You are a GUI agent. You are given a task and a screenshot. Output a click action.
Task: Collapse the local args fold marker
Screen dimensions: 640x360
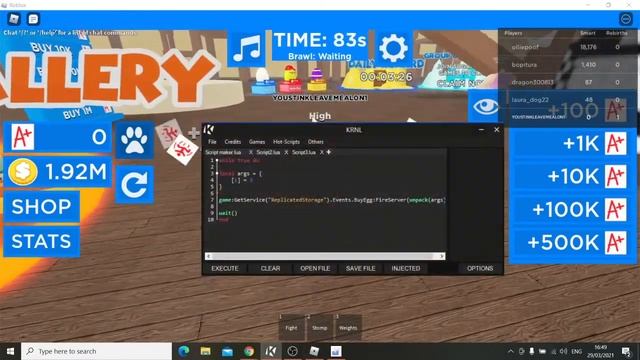[217, 173]
